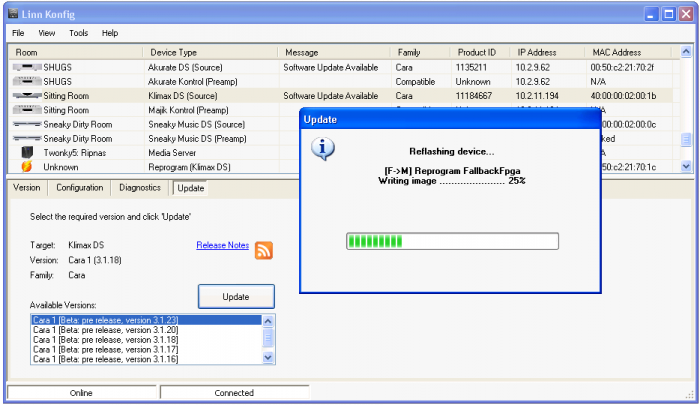Click the Linn Konfig title bar app icon
Screen dimensions: 700x405
pyautogui.click(x=13, y=14)
